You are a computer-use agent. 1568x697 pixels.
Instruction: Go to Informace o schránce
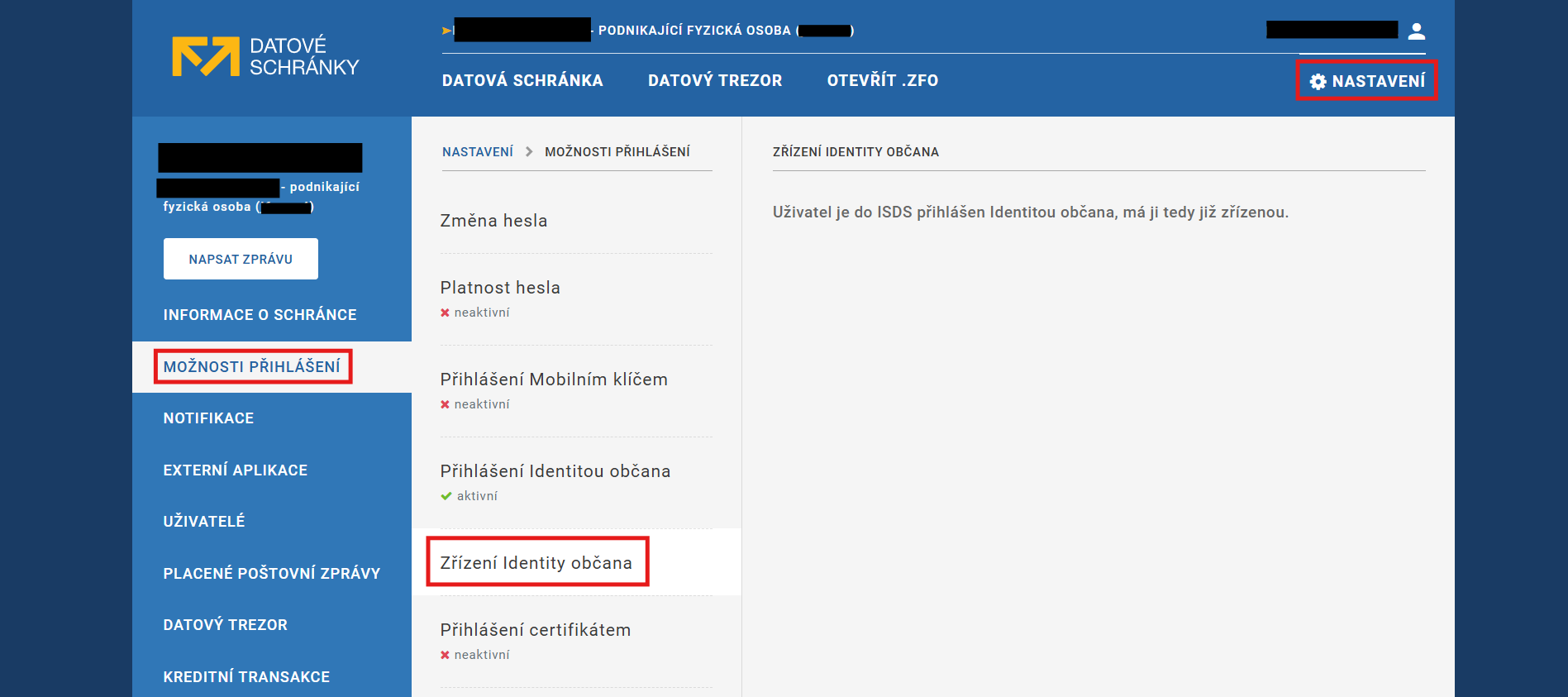[260, 315]
